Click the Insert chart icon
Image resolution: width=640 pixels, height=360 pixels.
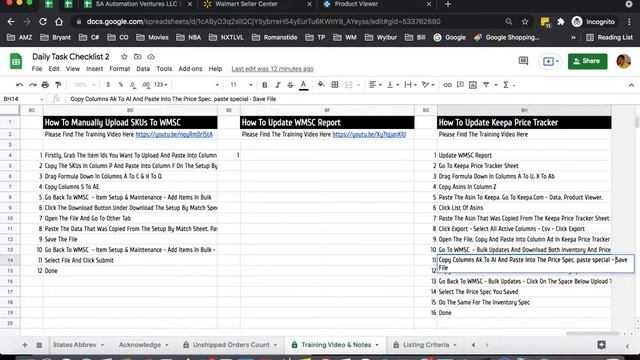click(473, 85)
